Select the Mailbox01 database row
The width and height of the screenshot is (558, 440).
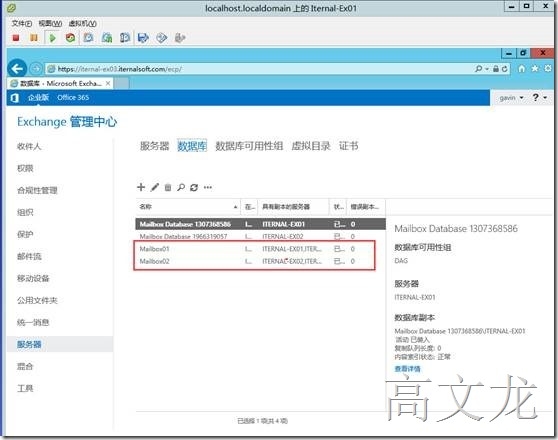[x=260, y=249]
